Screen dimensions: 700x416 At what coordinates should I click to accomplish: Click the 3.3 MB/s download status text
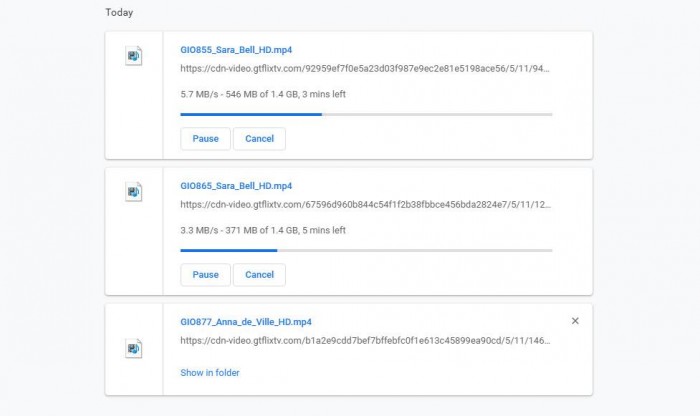pyautogui.click(x=263, y=230)
